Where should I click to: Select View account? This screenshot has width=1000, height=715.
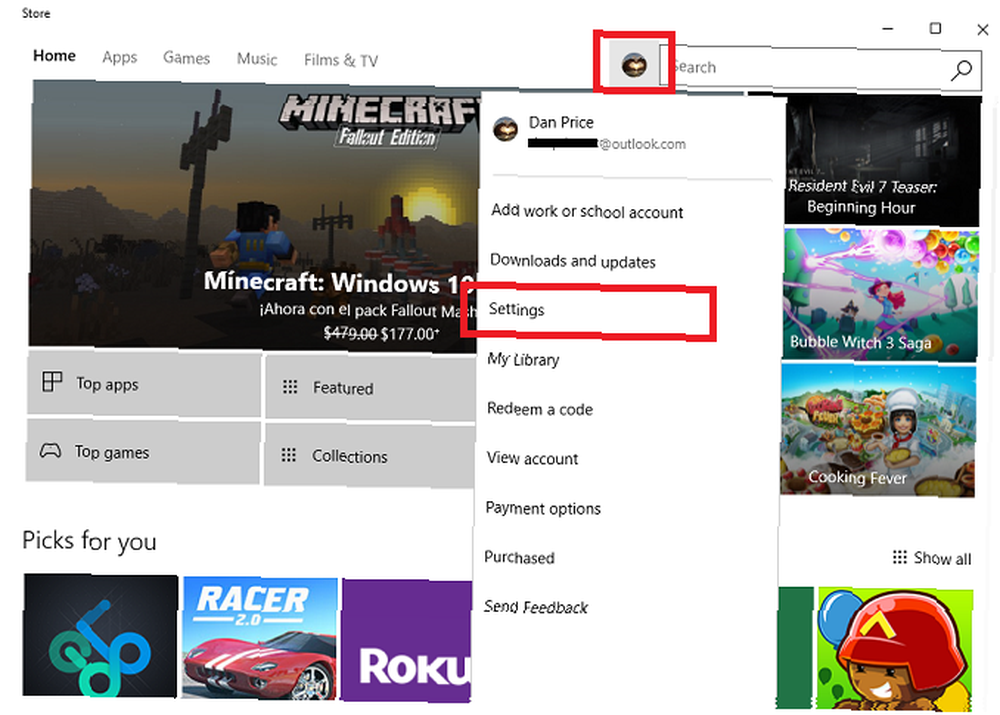[532, 458]
